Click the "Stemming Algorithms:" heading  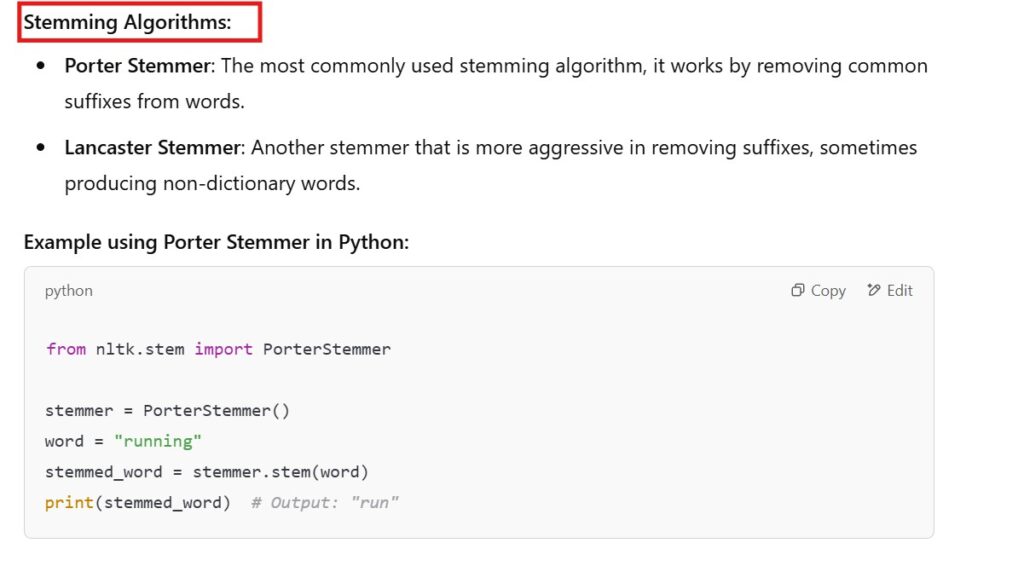127,23
